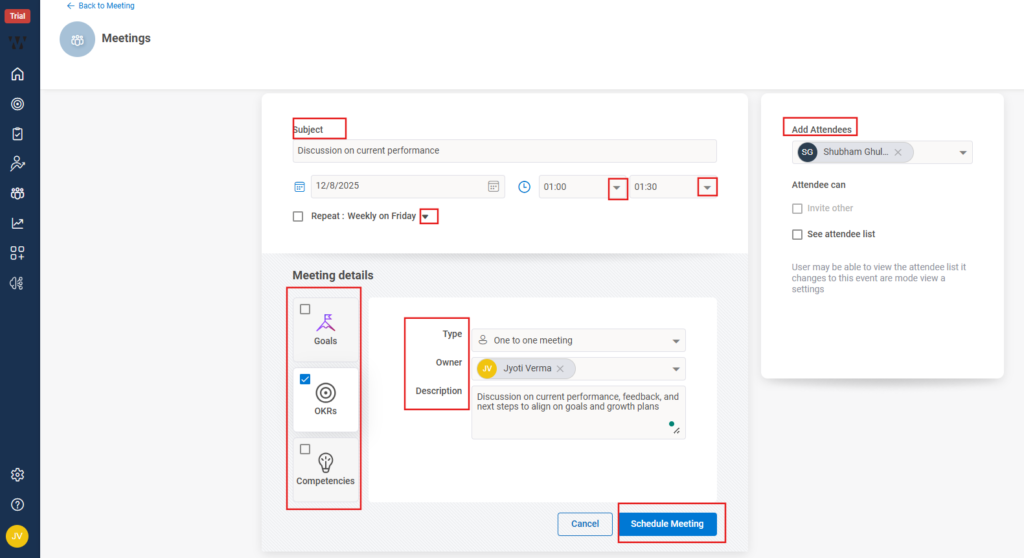This screenshot has height=558, width=1024.
Task: Remove Shubham Ghul attendee chip
Action: [898, 152]
